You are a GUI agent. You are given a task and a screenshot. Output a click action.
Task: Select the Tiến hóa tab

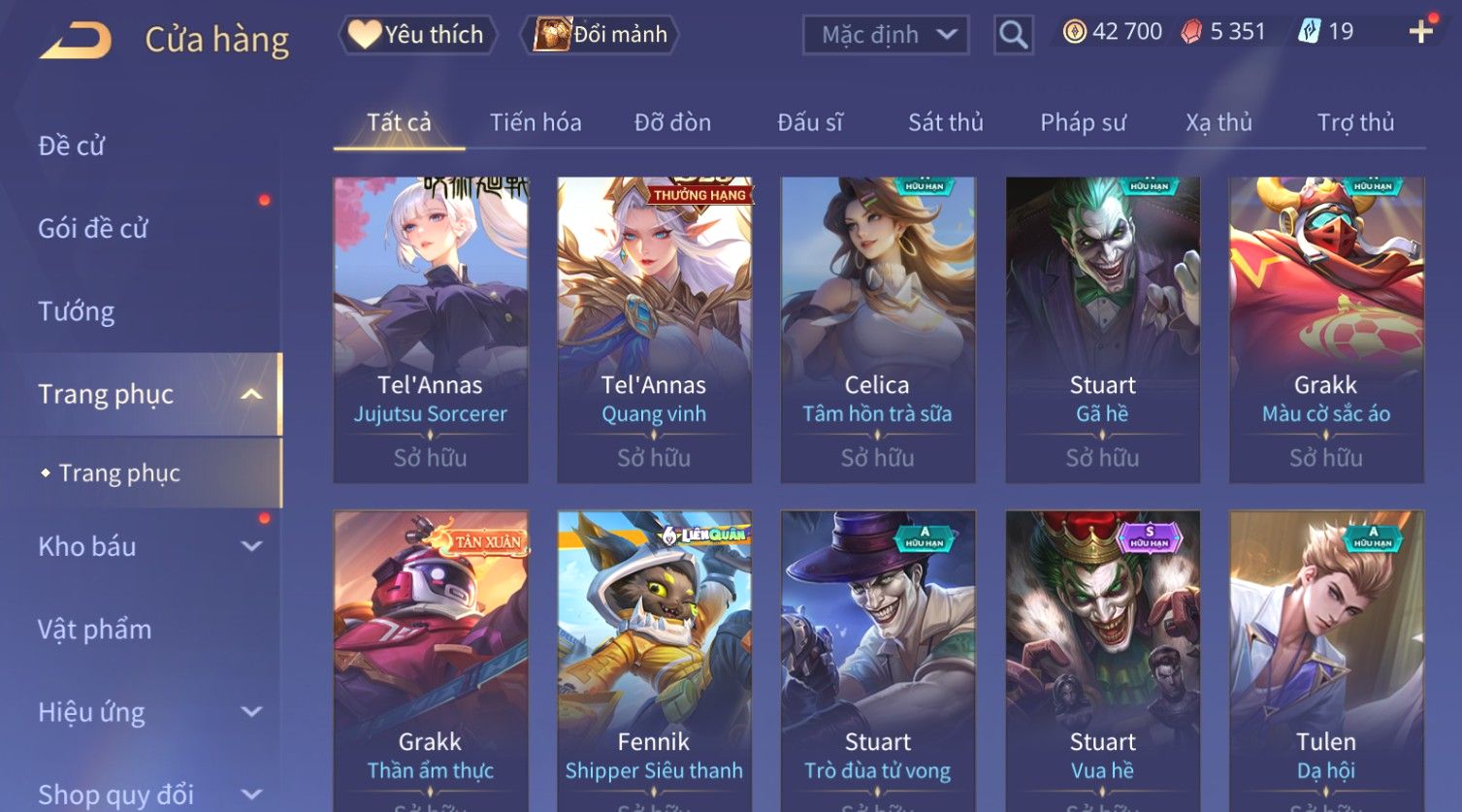point(536,122)
